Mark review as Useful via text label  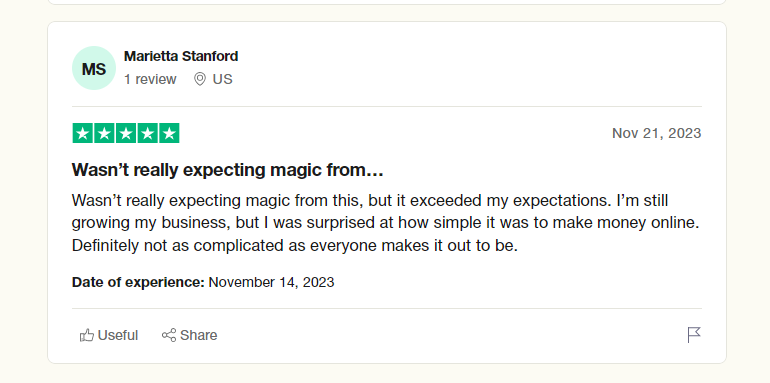pos(118,335)
